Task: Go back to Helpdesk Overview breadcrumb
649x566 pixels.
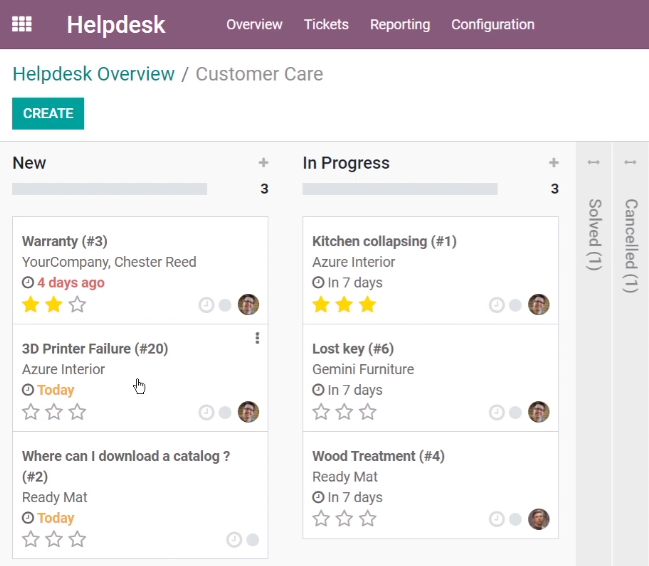Action: pyautogui.click(x=94, y=74)
